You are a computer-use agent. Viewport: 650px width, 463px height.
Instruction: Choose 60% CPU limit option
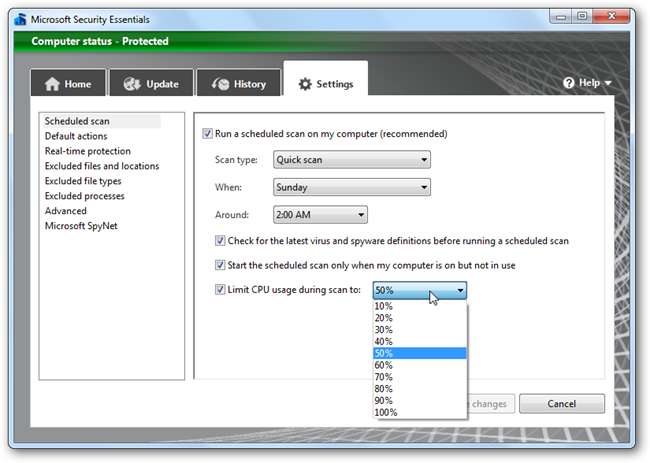(420, 365)
